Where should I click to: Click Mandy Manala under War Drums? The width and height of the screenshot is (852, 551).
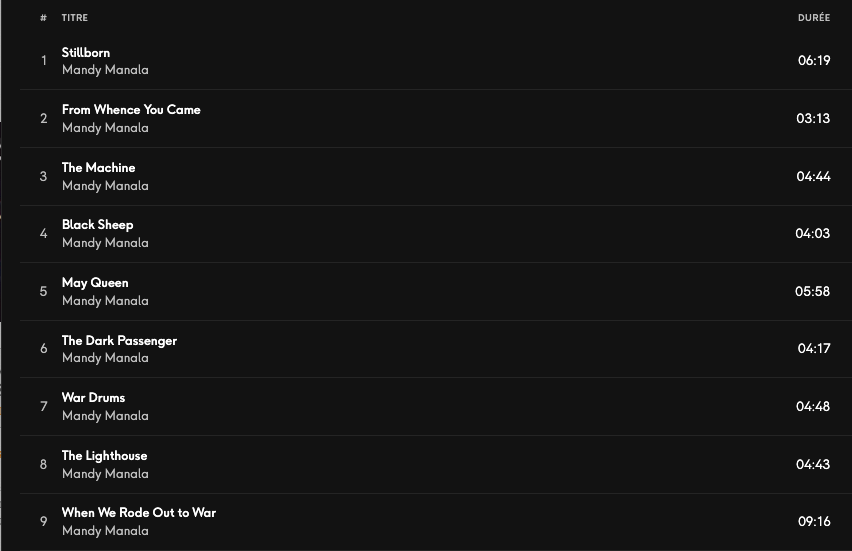(x=105, y=416)
